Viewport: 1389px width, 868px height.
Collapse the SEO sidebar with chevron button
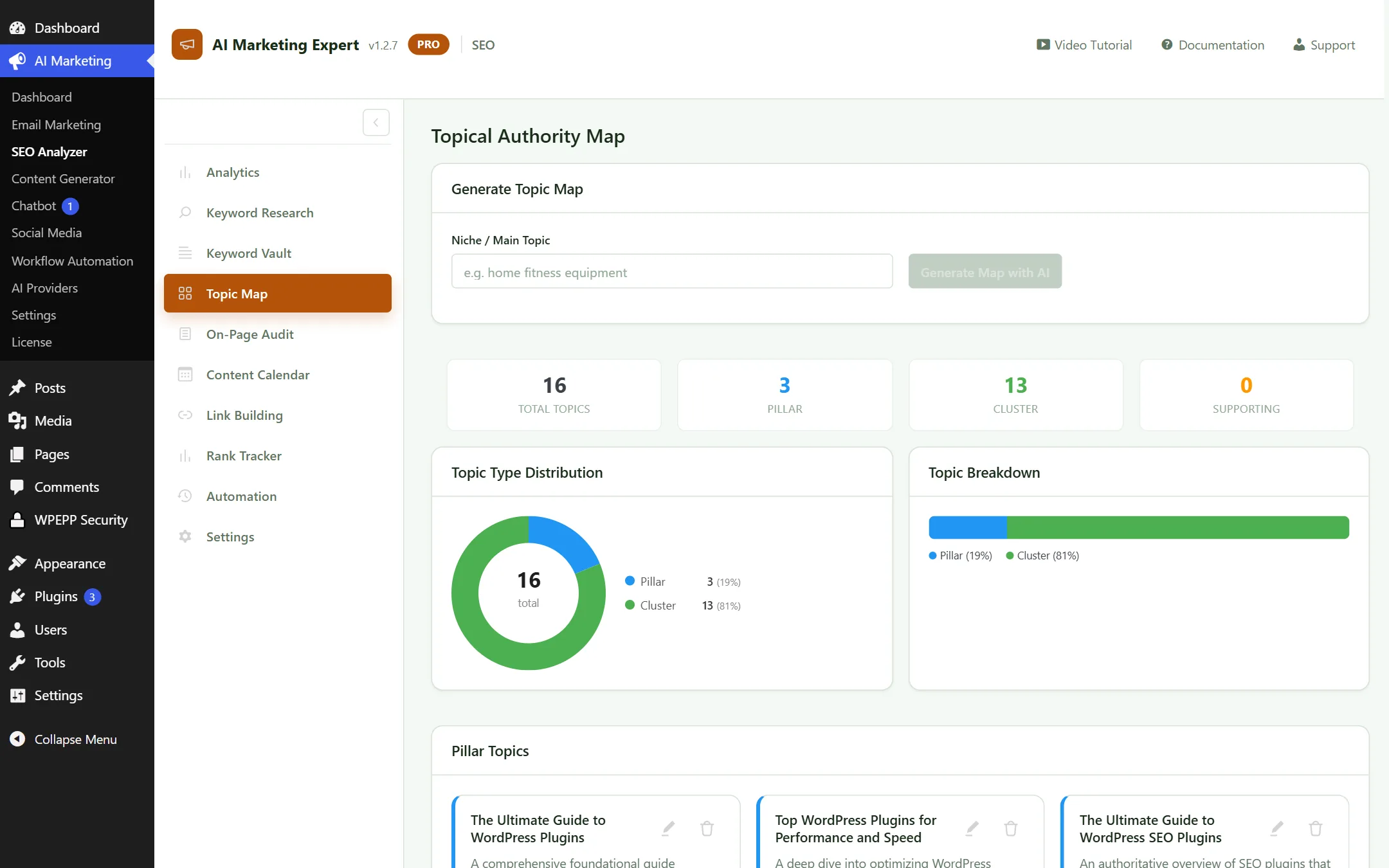(376, 122)
